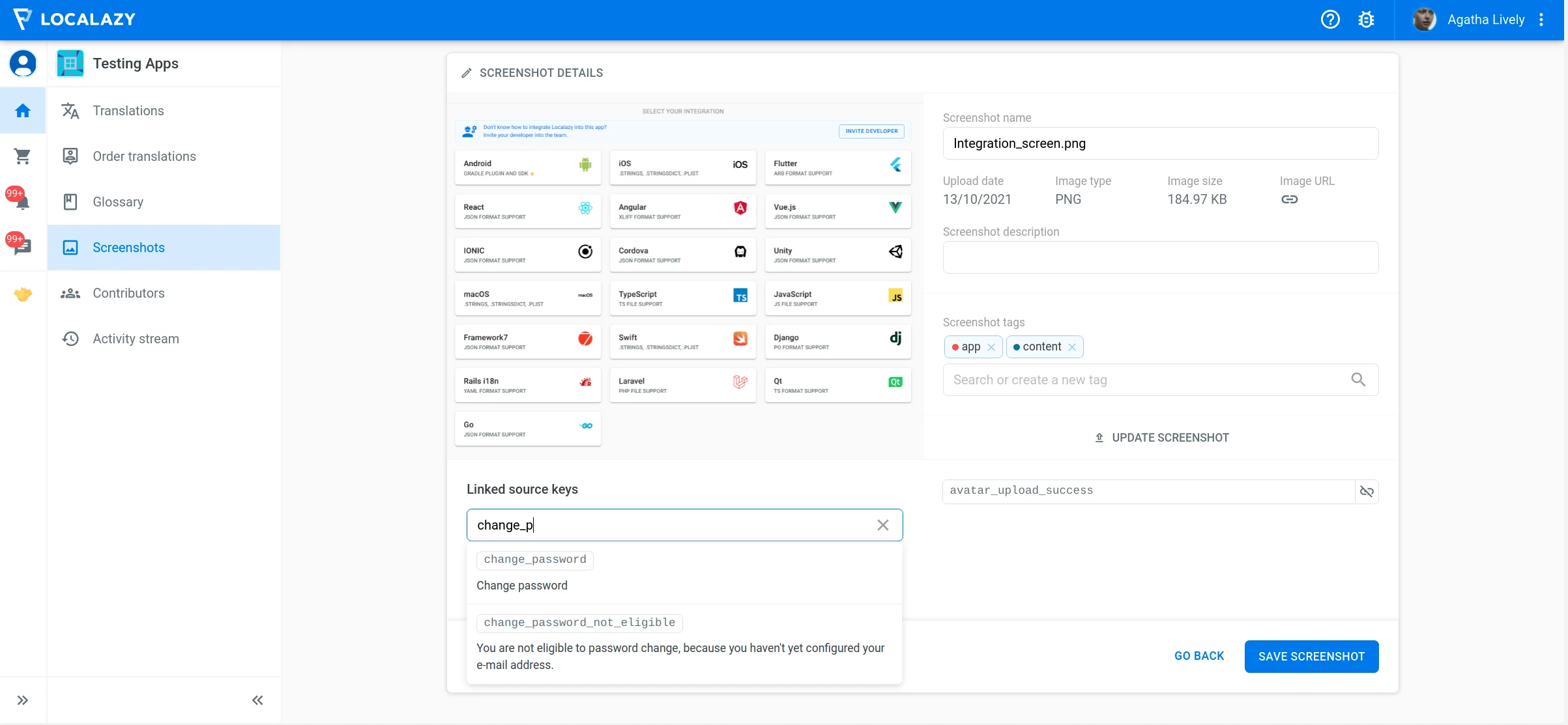Go to the Translations section
The height and width of the screenshot is (725, 1568).
128,111
